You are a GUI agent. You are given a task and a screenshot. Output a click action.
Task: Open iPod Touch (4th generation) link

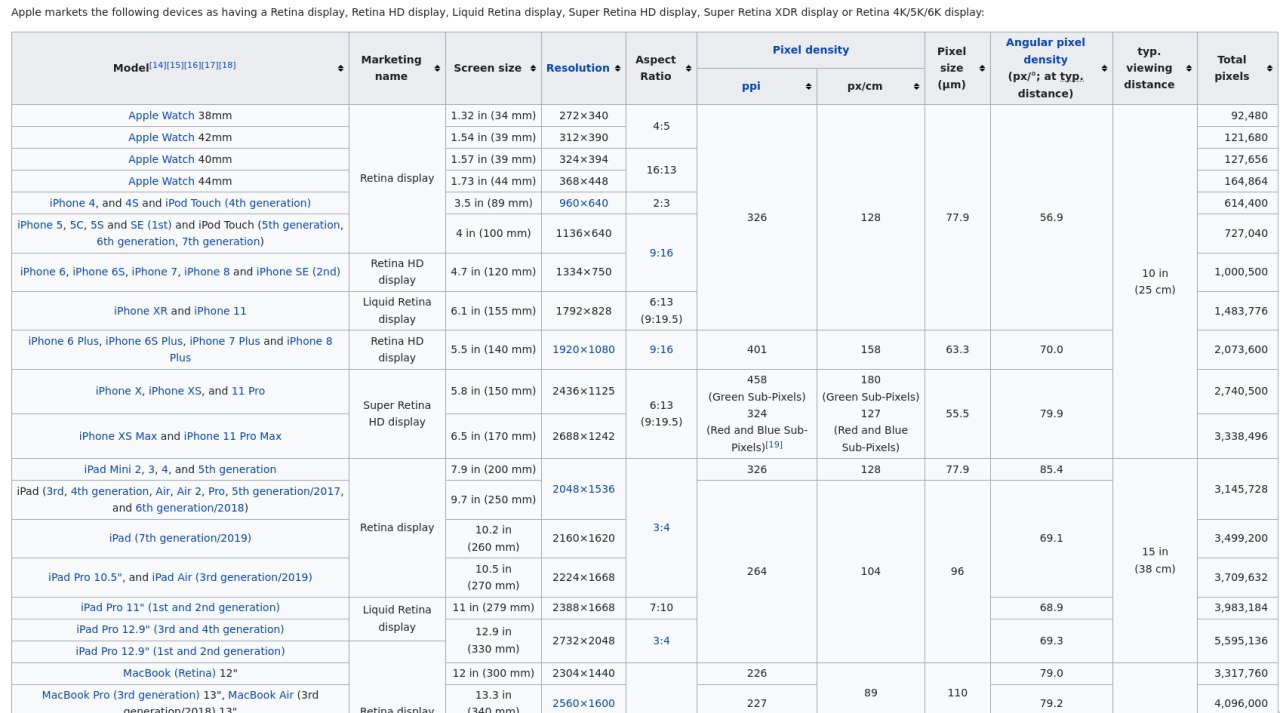(x=238, y=203)
